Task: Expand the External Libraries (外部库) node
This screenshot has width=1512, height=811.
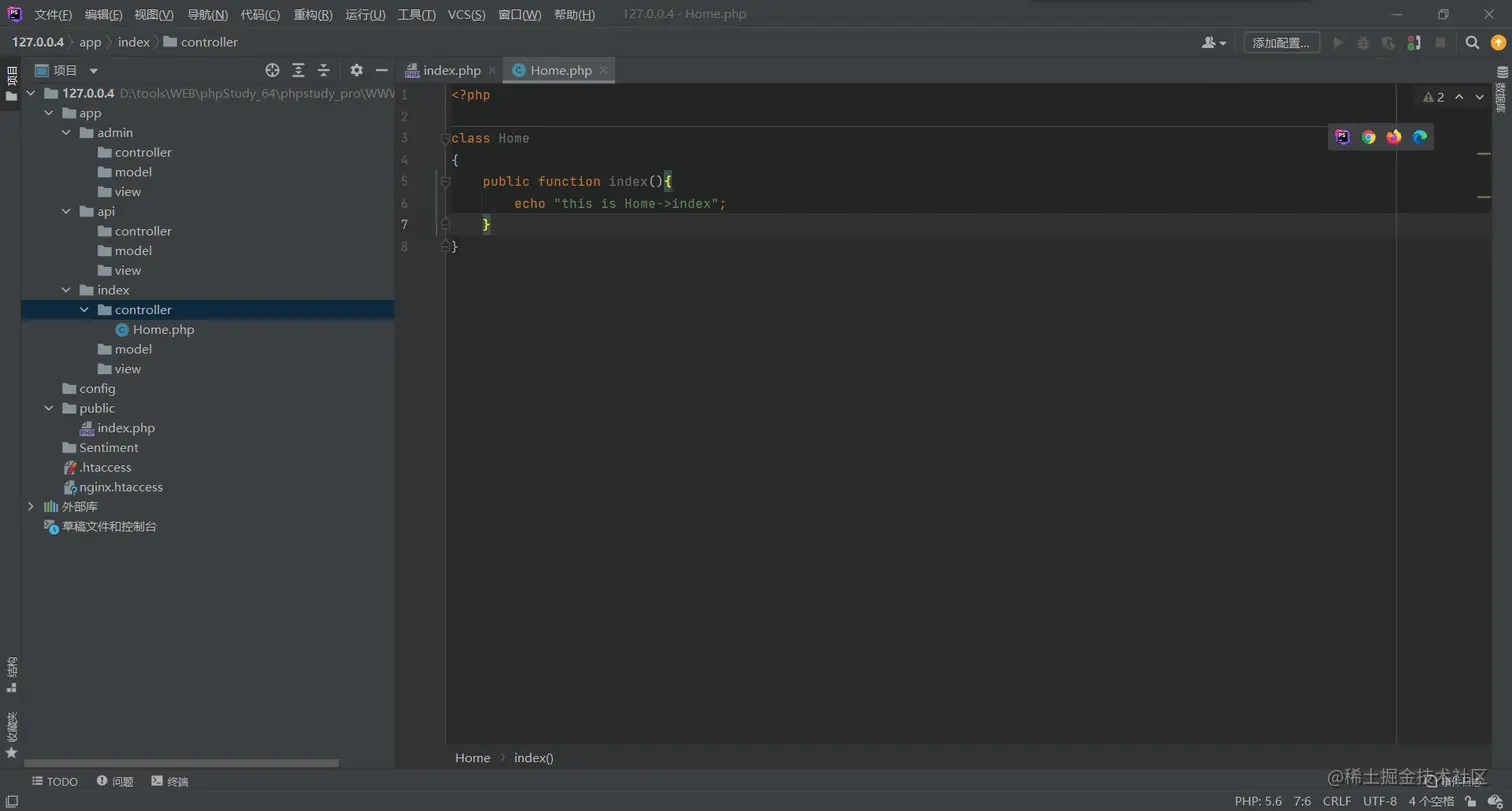Action: click(31, 507)
